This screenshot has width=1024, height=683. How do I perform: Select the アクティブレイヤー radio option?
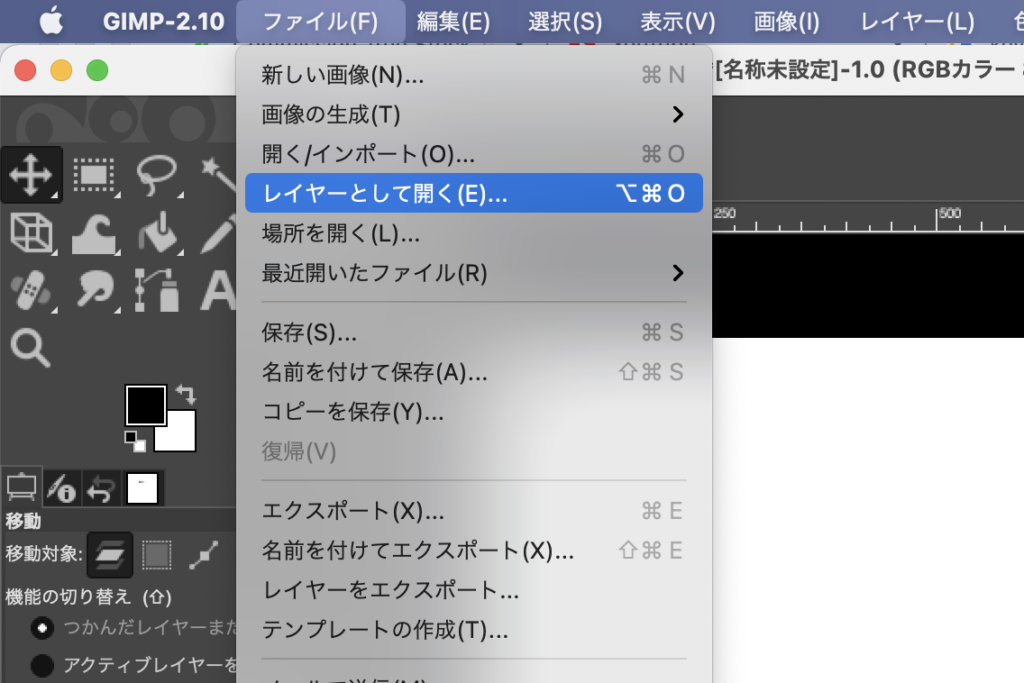tap(42, 665)
